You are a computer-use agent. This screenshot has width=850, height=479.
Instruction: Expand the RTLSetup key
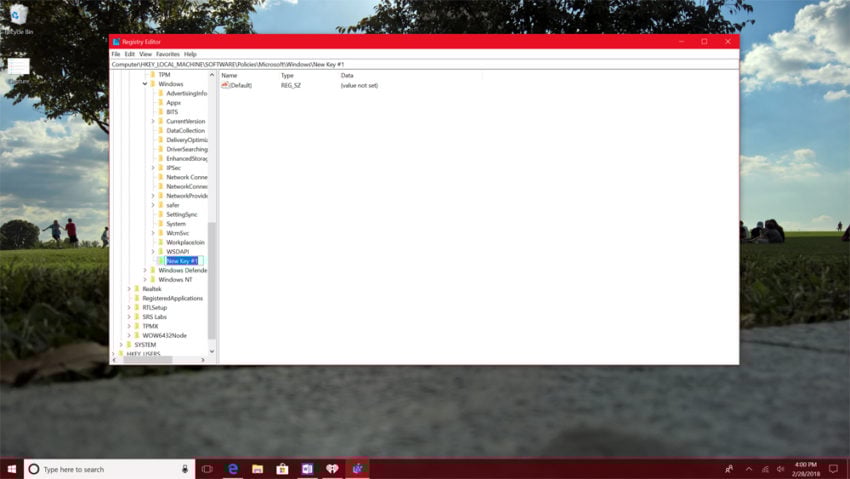coord(129,307)
